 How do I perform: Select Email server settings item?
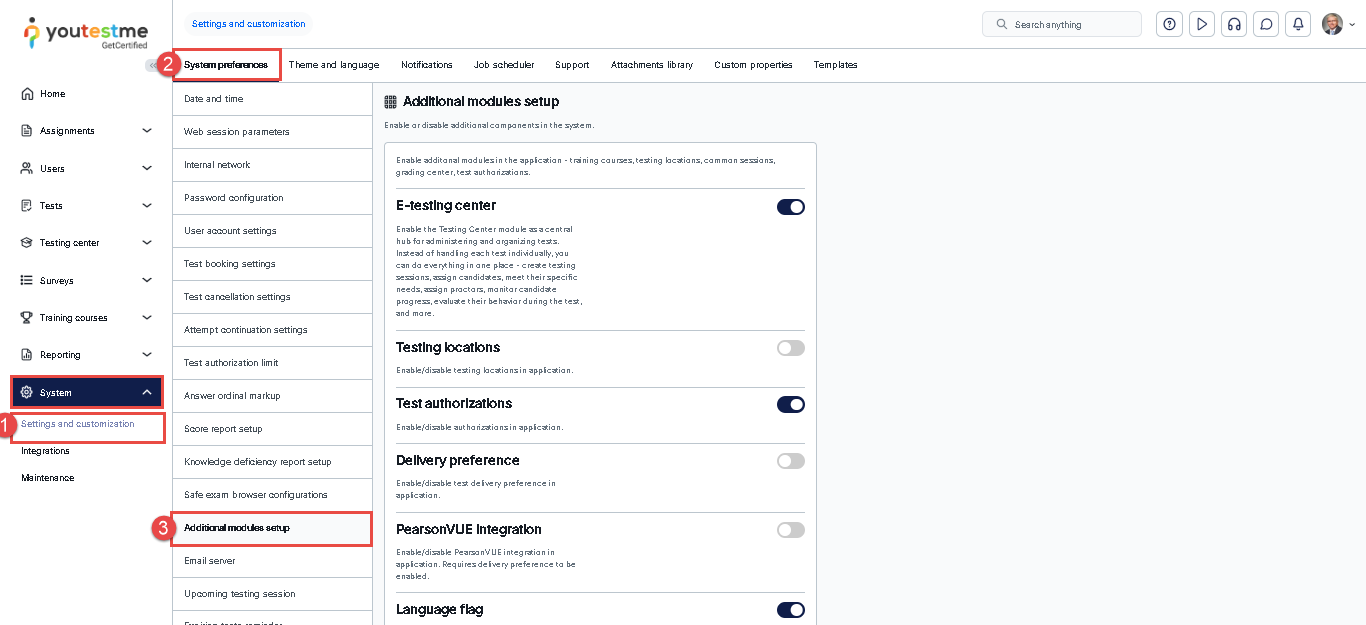210,561
